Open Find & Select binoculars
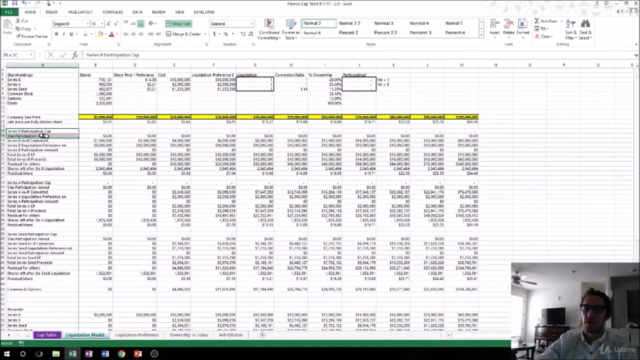Image resolution: width=640 pixels, height=360 pixels. 585,29
